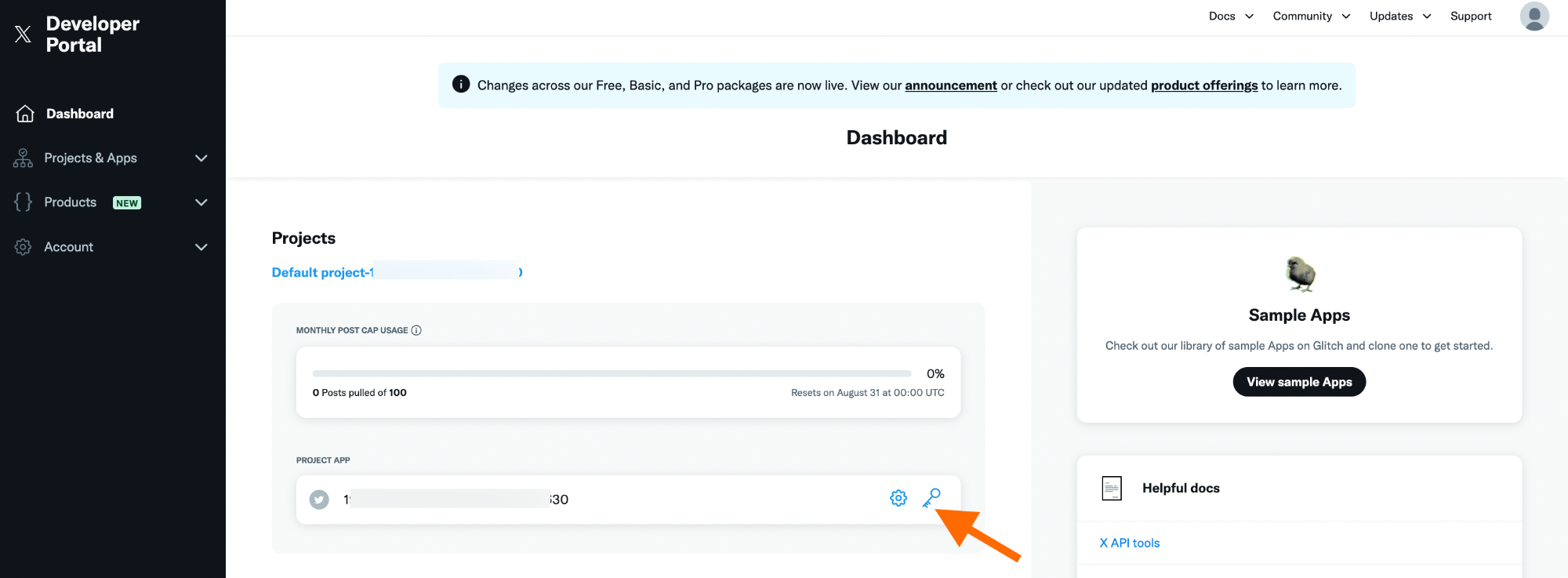Click the View sample Apps button
The image size is (1568, 578).
click(1299, 382)
